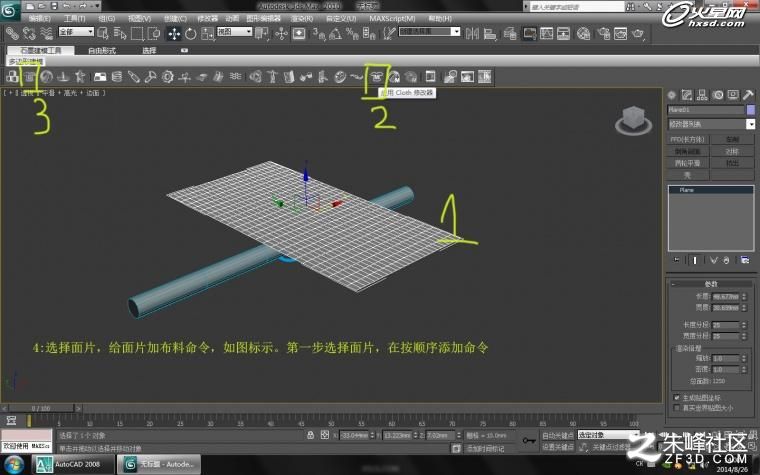The width and height of the screenshot is (760, 475).
Task: Click the Unlink Selection icon
Action: click(29, 33)
